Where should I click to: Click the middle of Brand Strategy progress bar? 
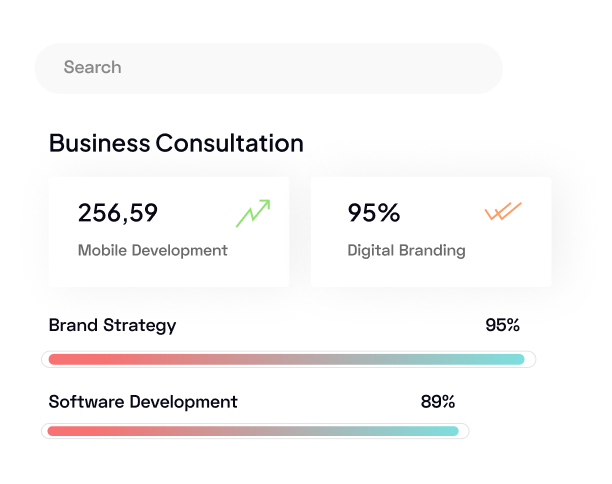(287, 359)
